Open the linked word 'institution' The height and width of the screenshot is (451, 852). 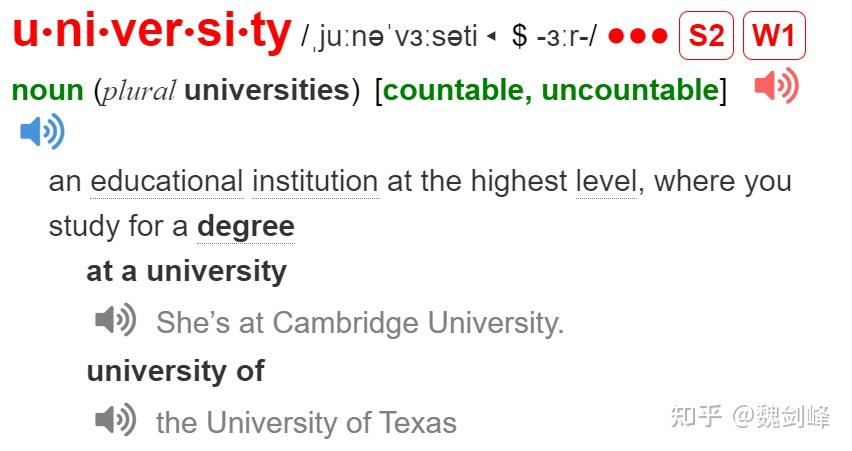(x=315, y=181)
